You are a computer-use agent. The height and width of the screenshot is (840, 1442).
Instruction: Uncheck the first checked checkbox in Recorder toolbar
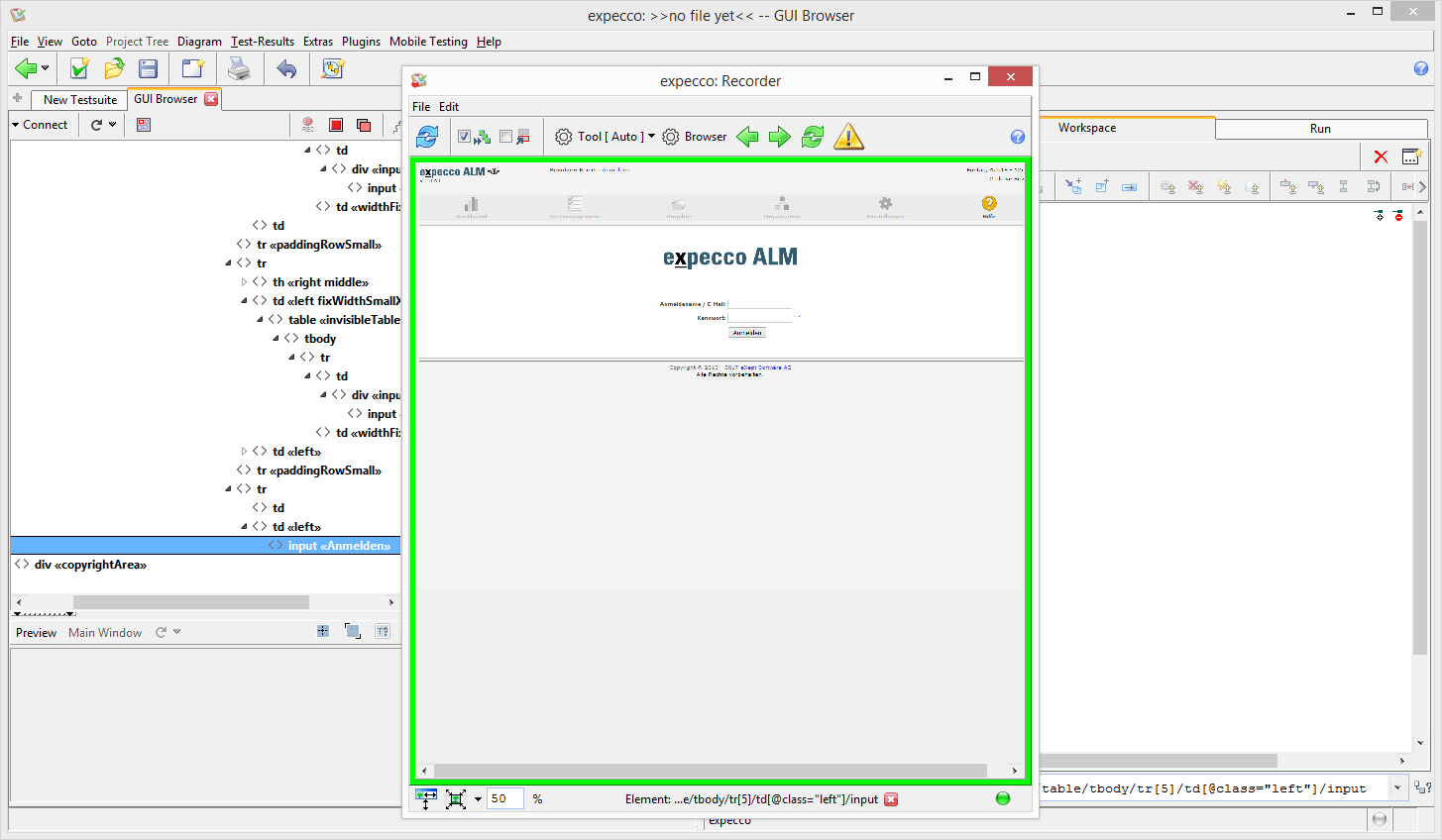464,137
